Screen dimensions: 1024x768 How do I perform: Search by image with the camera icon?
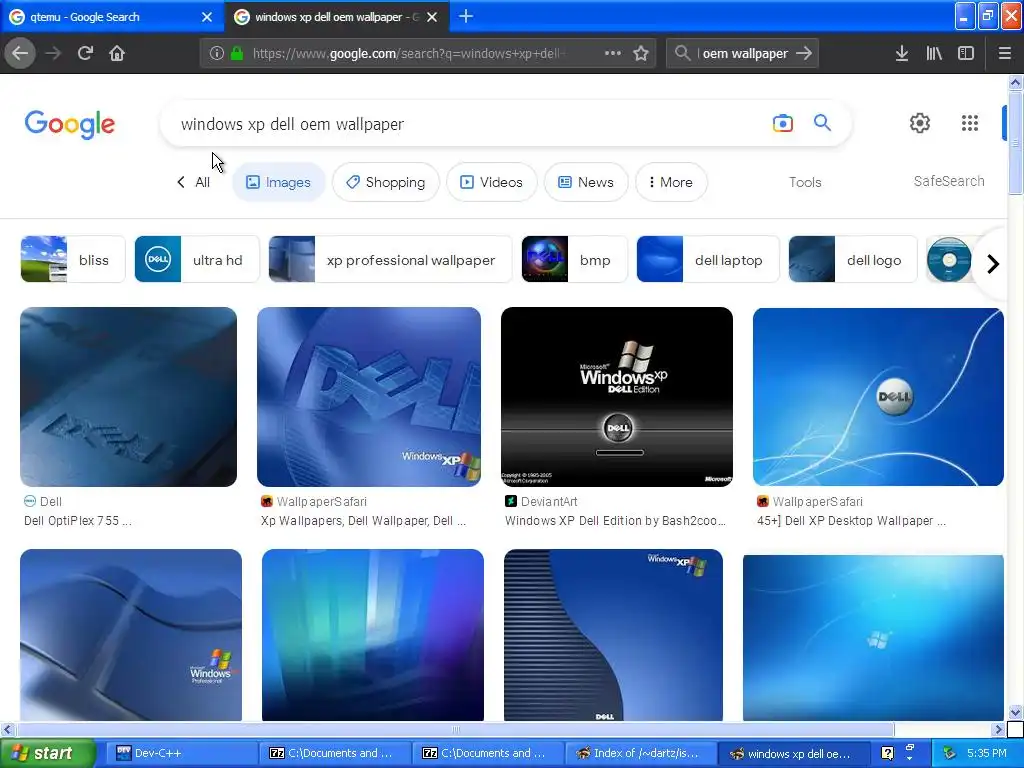pyautogui.click(x=782, y=123)
